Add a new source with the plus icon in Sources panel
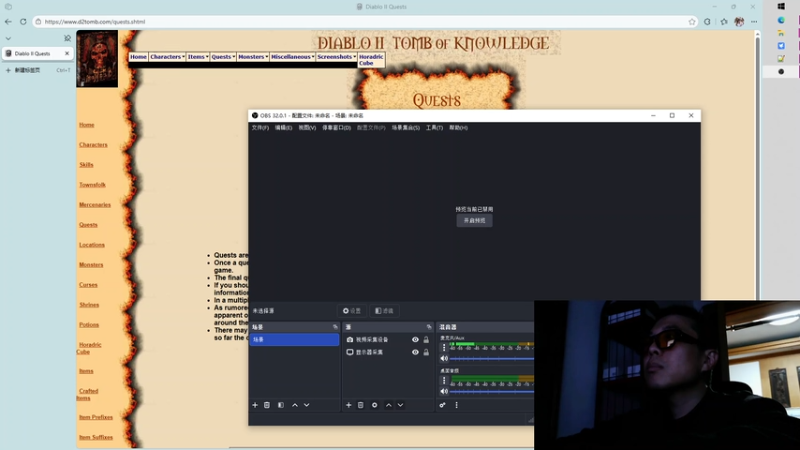 348,405
